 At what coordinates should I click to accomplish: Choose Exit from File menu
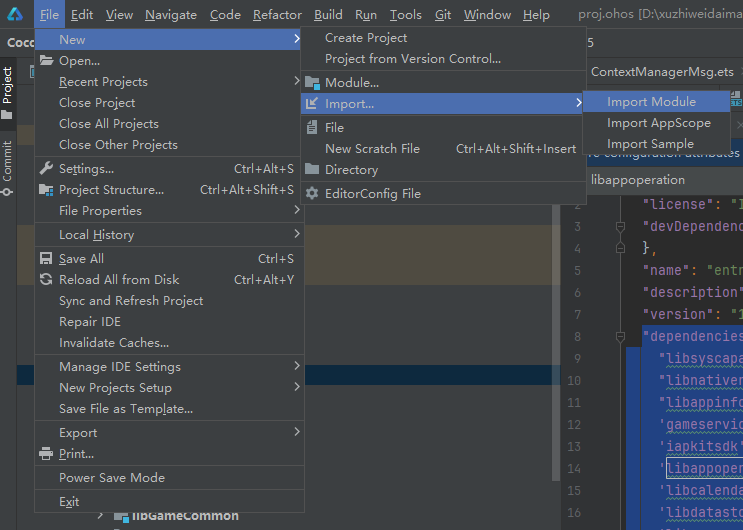[169, 501]
